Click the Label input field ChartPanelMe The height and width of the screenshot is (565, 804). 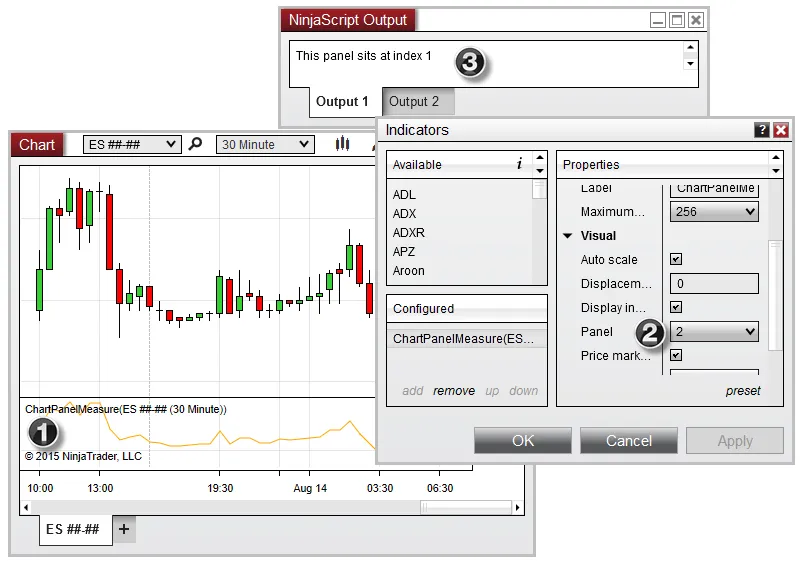click(714, 189)
